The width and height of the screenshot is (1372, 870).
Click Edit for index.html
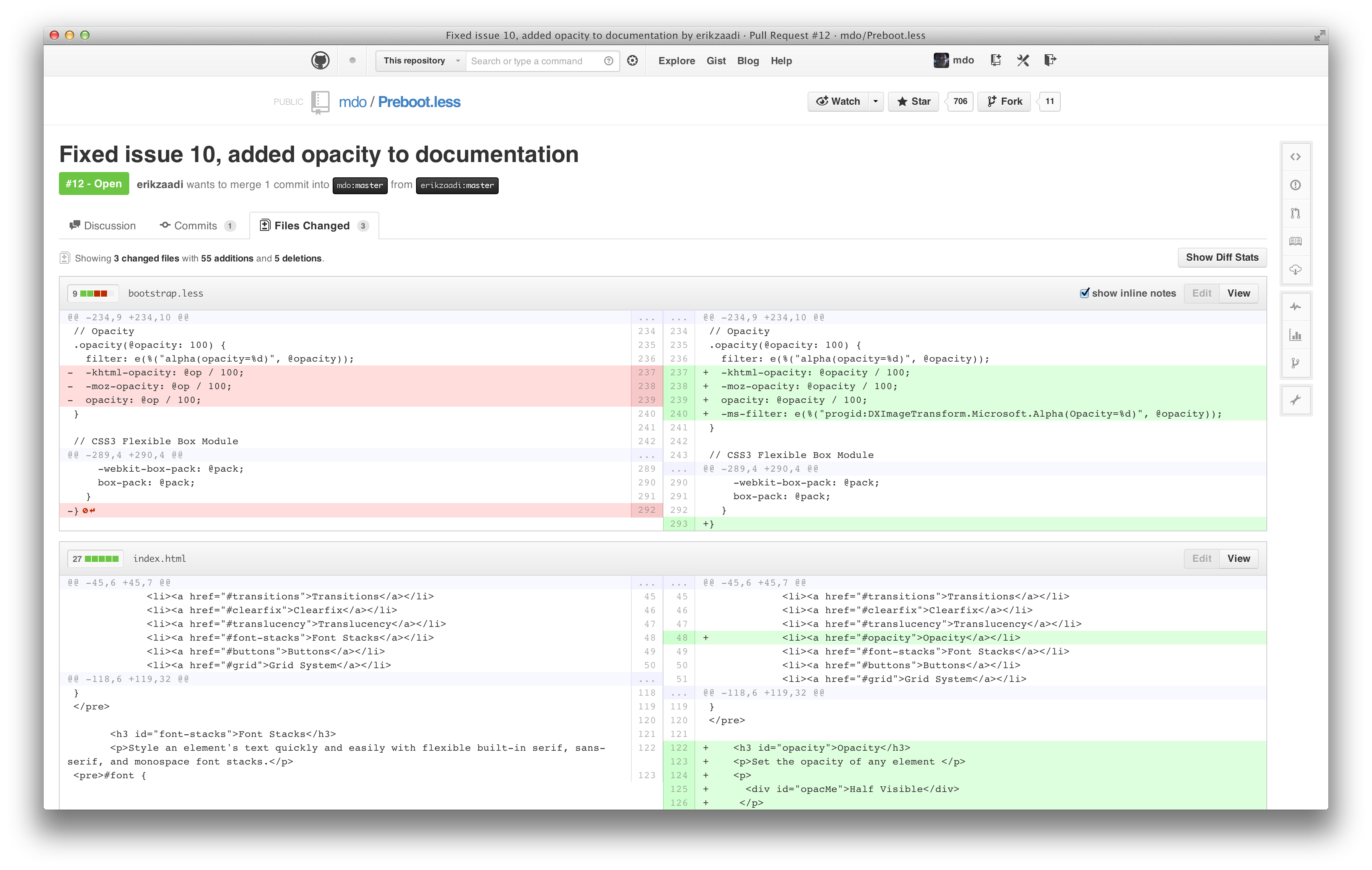1201,559
